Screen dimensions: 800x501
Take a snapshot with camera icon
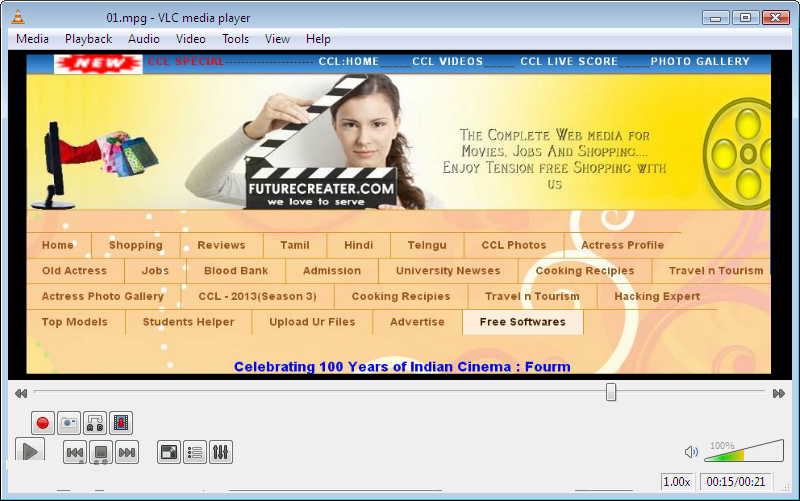click(69, 423)
